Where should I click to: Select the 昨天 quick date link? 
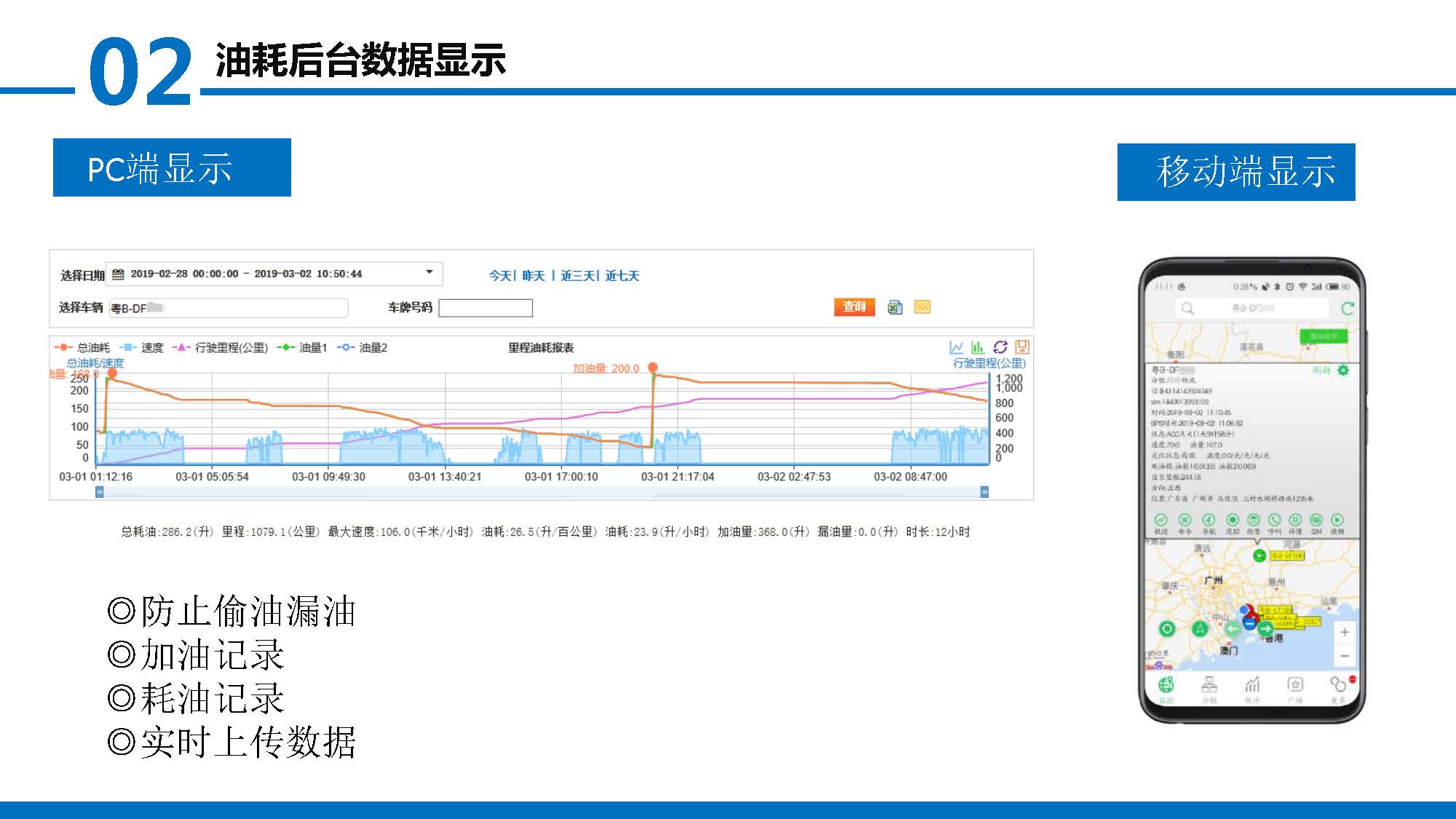[x=533, y=276]
